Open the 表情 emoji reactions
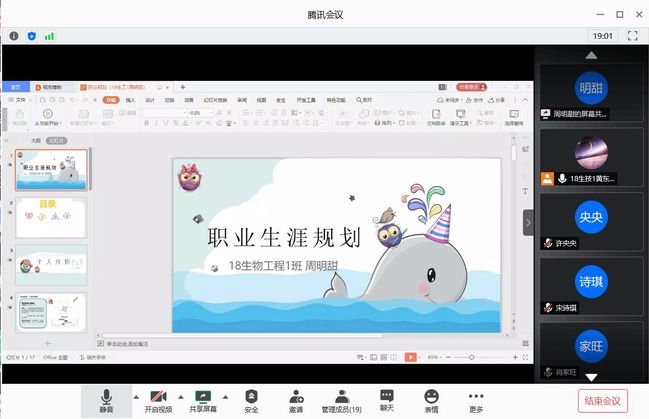 431,397
